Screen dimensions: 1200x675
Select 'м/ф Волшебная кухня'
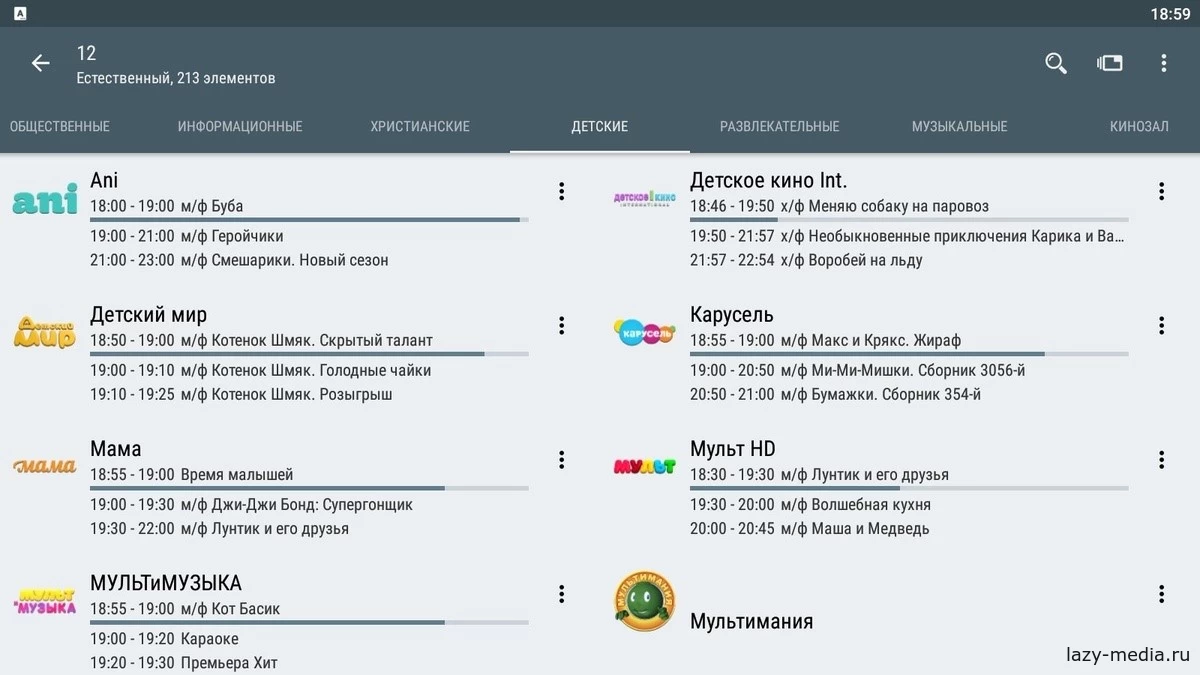point(856,504)
